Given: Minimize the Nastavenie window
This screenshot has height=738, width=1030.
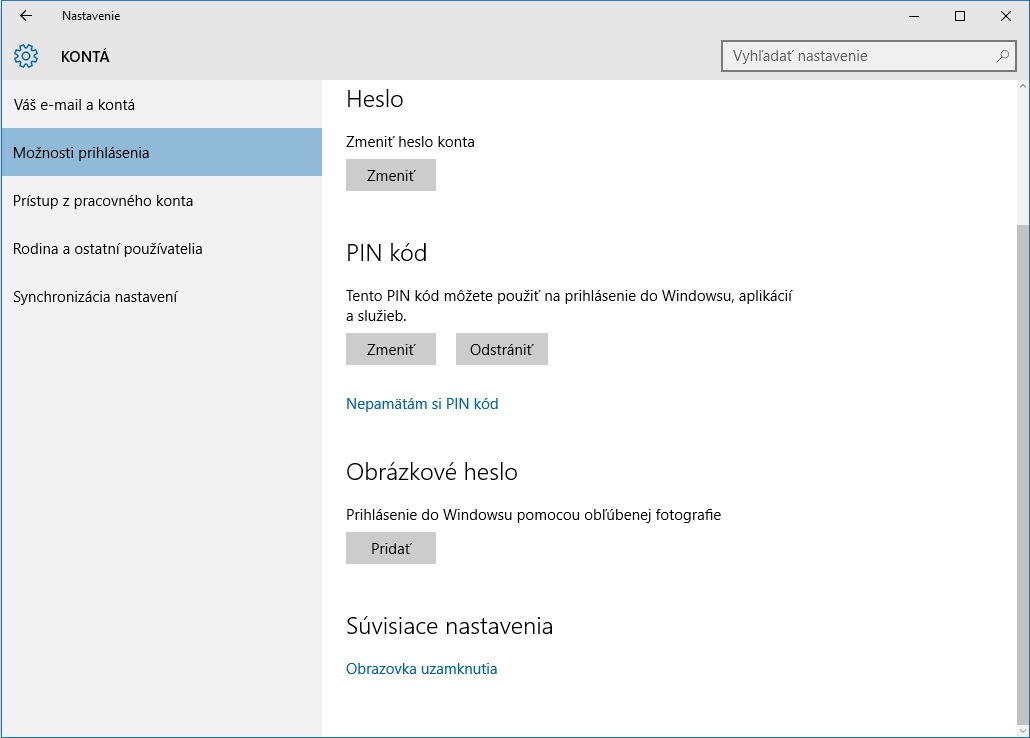Looking at the screenshot, I should [914, 16].
